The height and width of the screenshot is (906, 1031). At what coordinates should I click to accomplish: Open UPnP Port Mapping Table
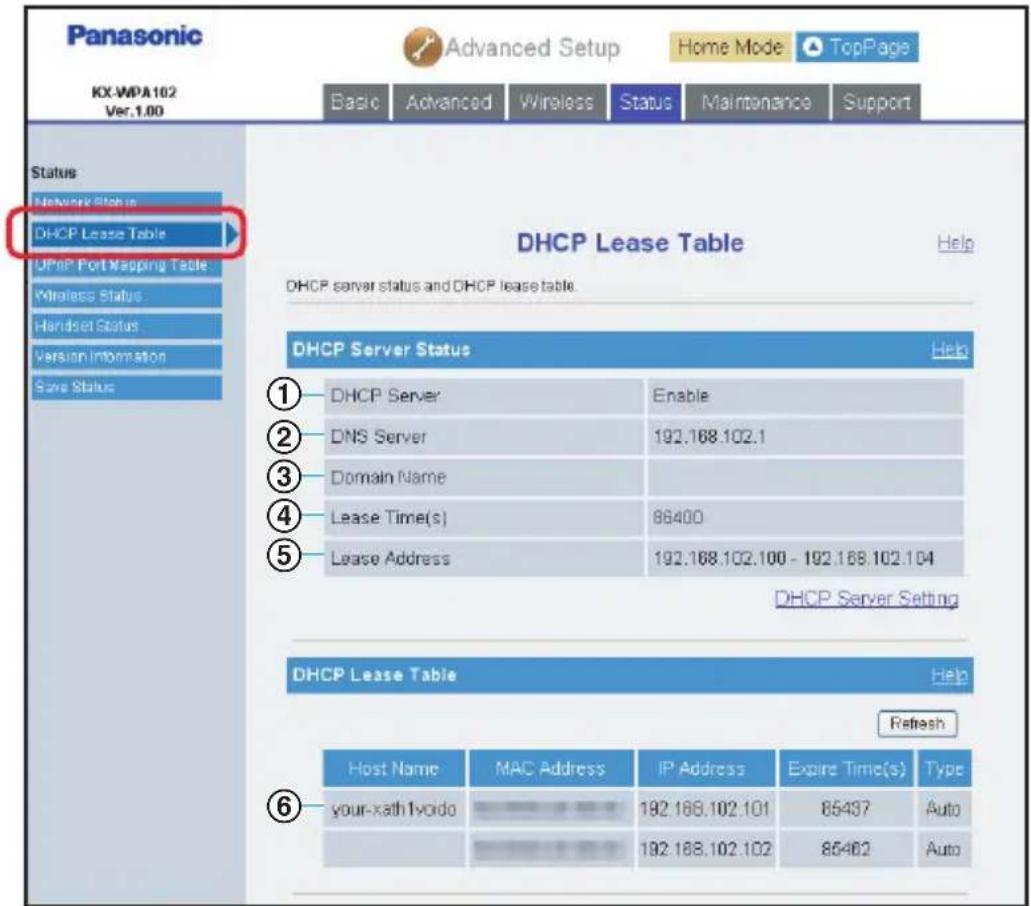coord(126,265)
